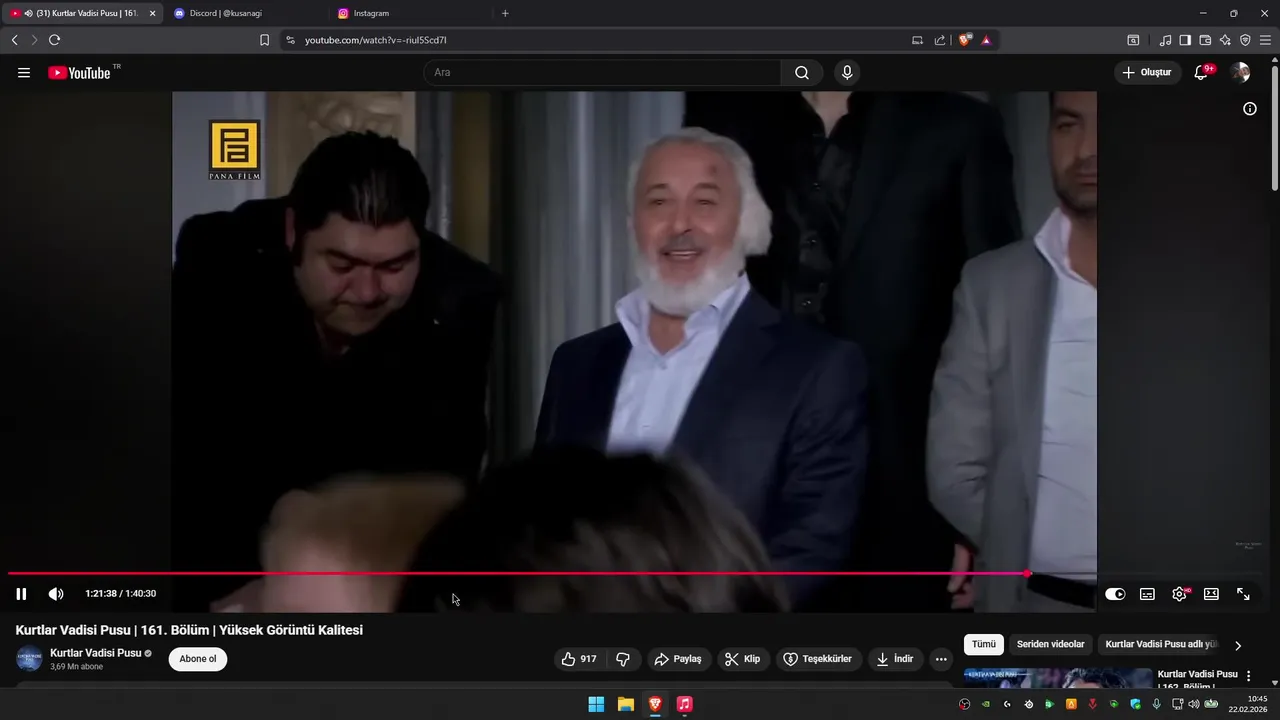The height and width of the screenshot is (720, 1280).
Task: Reload the current page
Action: [x=54, y=40]
